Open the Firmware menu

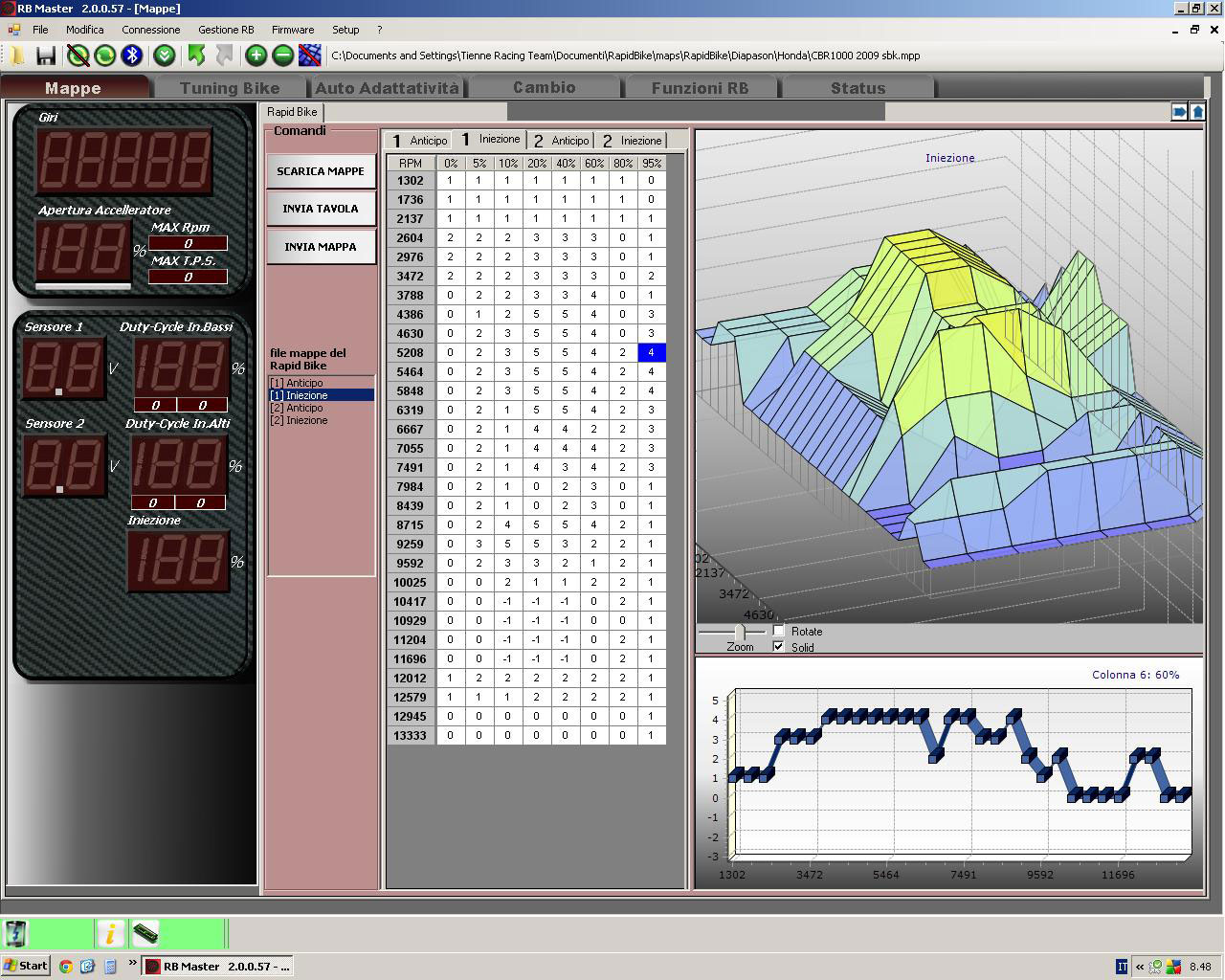(x=292, y=30)
